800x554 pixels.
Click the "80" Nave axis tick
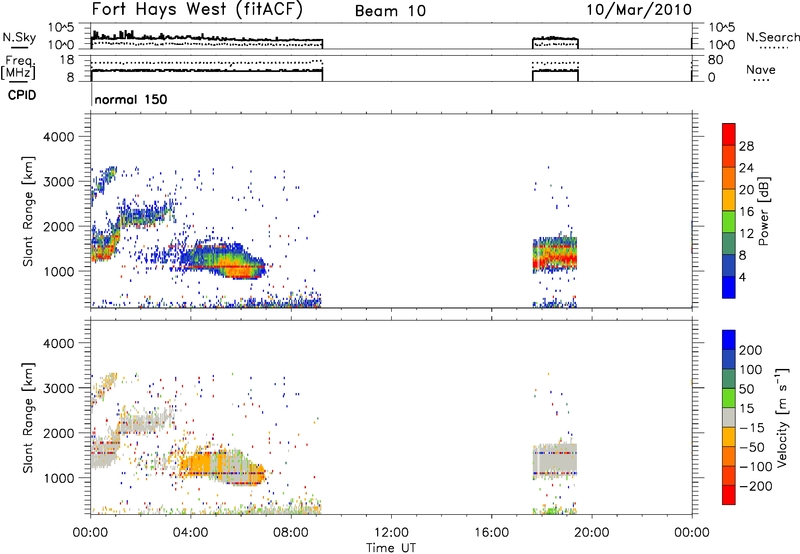pyautogui.click(x=715, y=60)
